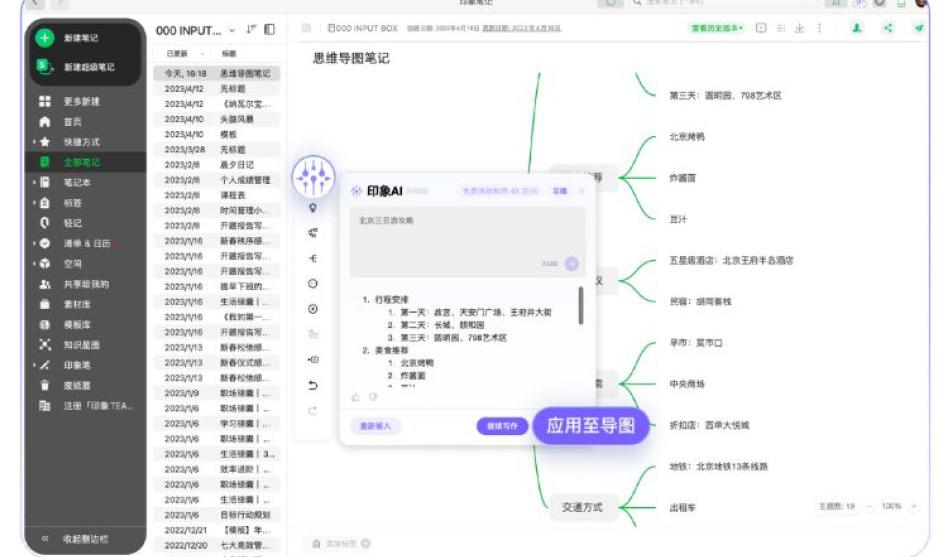Click the undo arrow in mind map toolbar

[313, 385]
